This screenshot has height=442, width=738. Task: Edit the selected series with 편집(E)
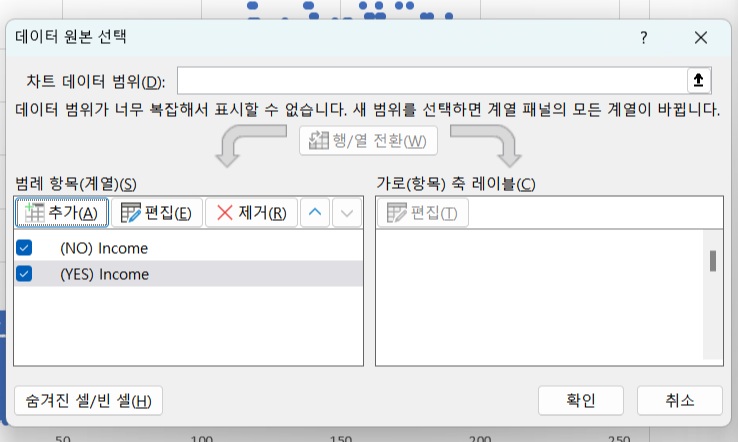157,213
